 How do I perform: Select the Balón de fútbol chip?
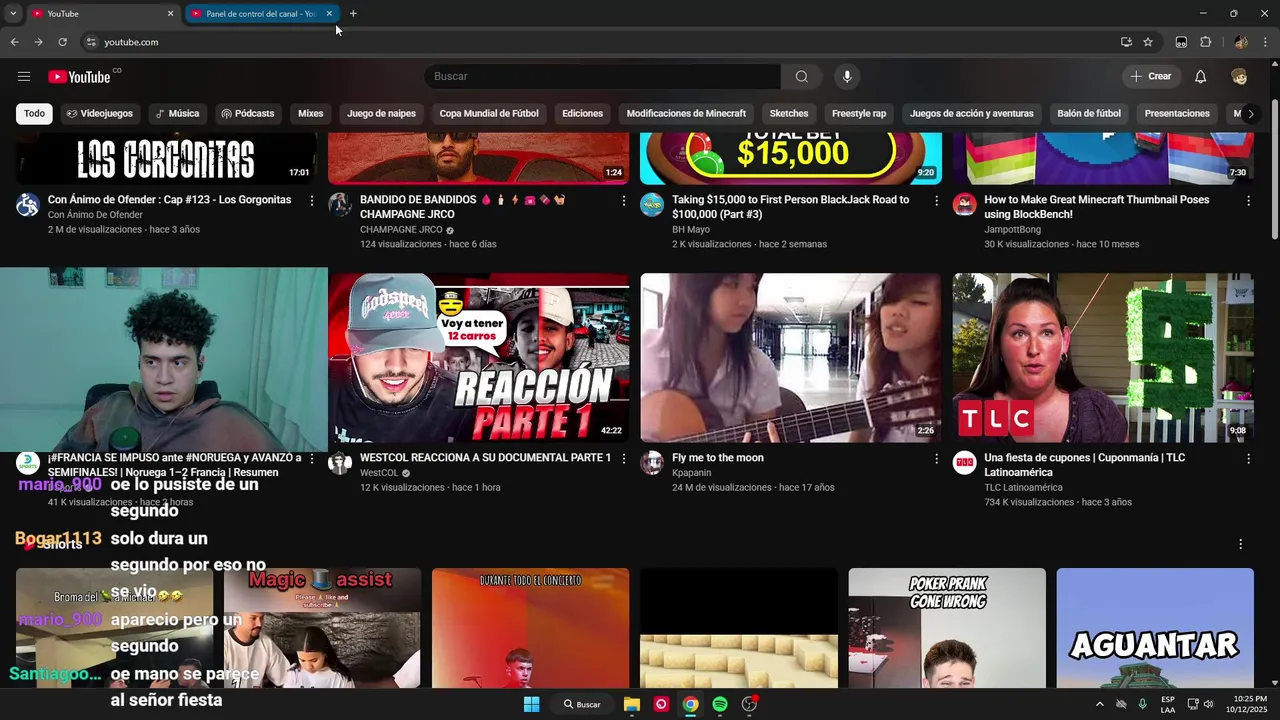pos(1089,114)
